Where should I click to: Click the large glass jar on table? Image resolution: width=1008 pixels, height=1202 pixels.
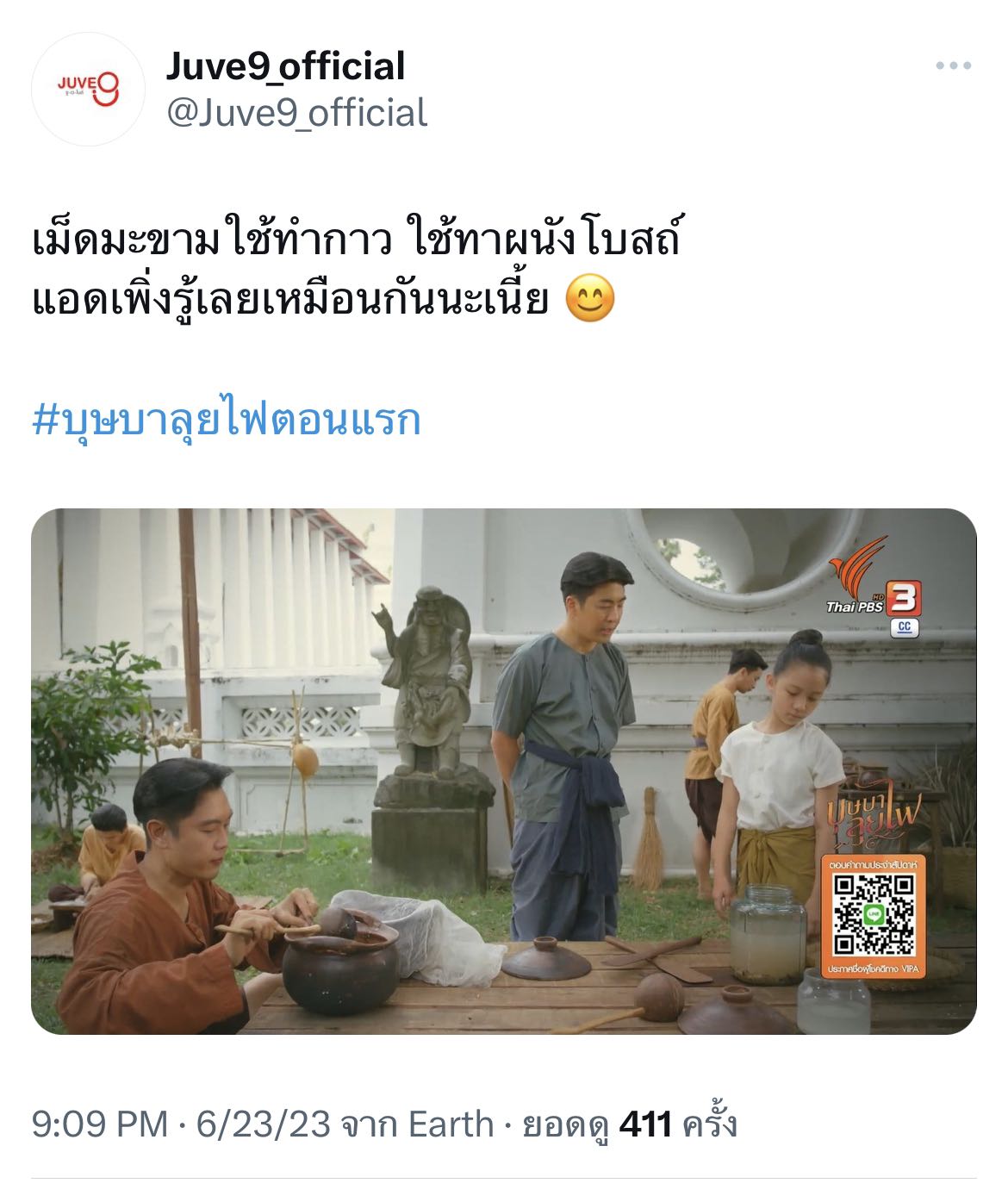pyautogui.click(x=768, y=933)
